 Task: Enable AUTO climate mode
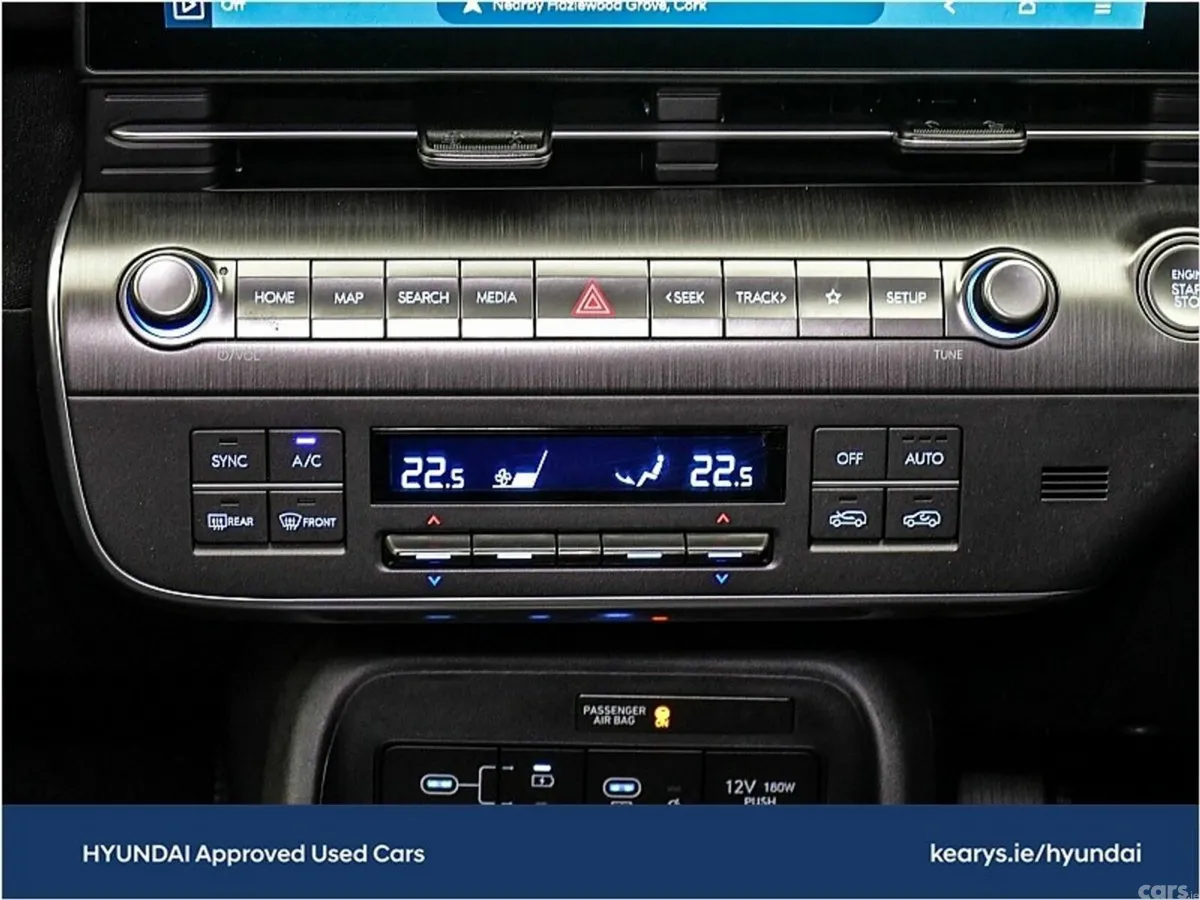click(923, 456)
